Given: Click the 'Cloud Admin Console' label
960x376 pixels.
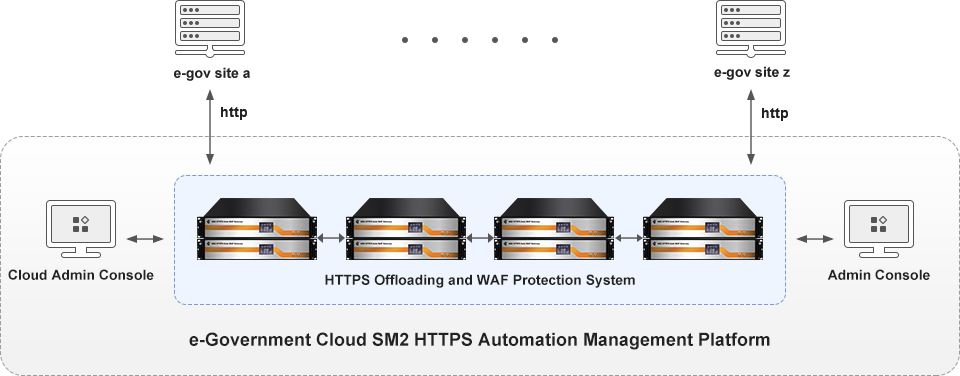Looking at the screenshot, I should point(81,275).
